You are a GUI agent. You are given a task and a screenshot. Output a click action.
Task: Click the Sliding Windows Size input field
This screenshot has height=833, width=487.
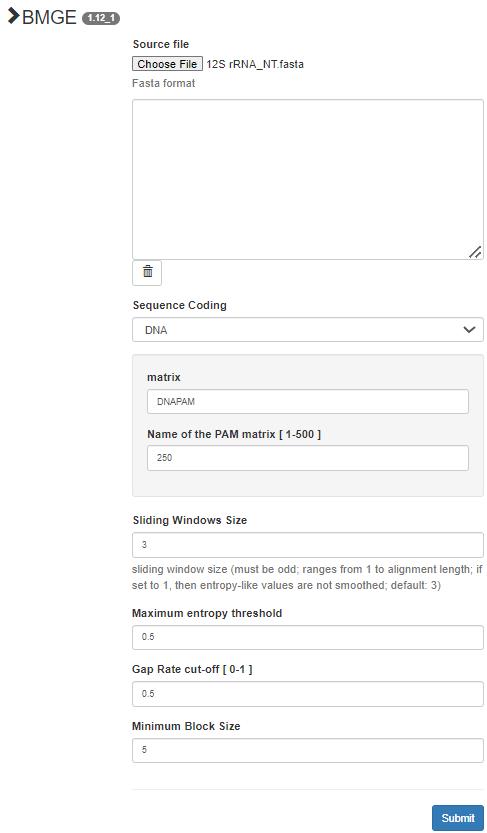pos(308,545)
